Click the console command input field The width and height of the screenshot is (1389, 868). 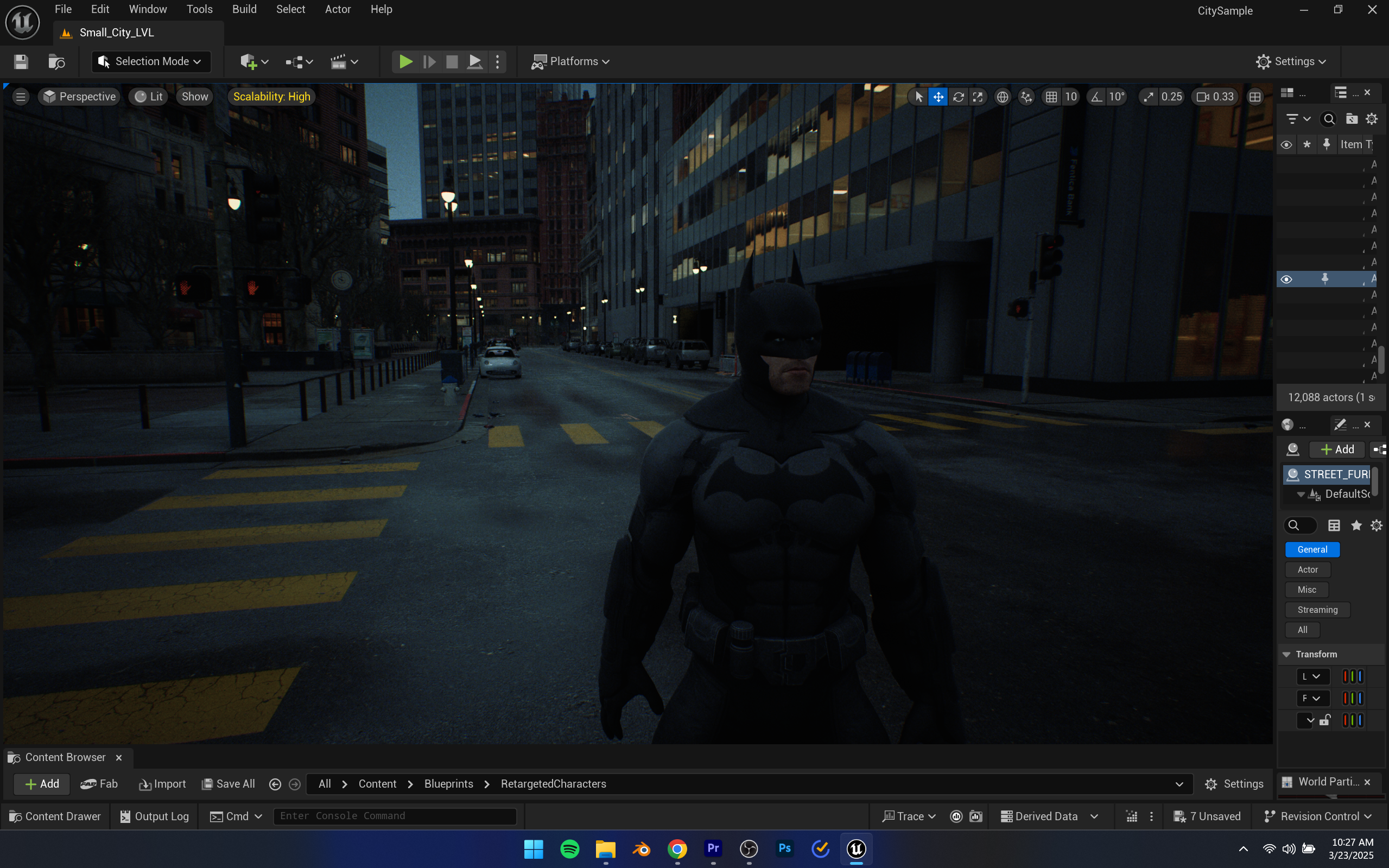[x=394, y=816]
